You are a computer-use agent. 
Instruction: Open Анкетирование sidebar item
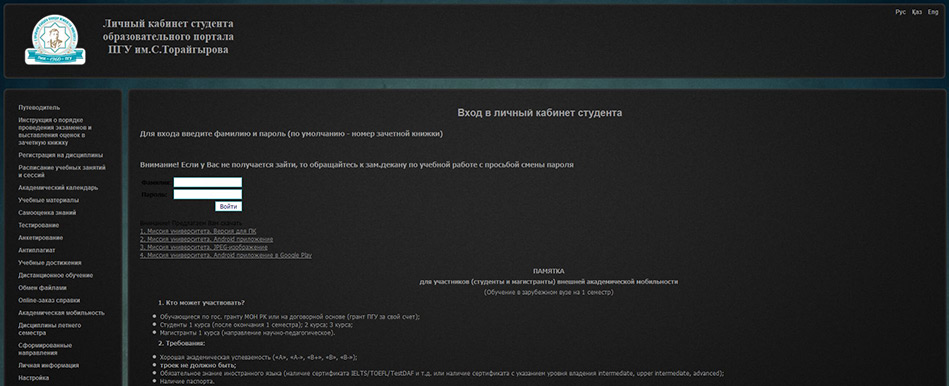point(41,238)
